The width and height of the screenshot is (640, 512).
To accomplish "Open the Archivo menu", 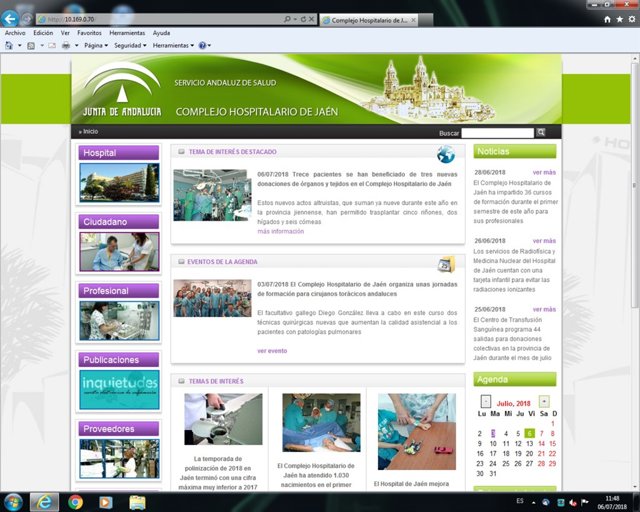I will [15, 32].
